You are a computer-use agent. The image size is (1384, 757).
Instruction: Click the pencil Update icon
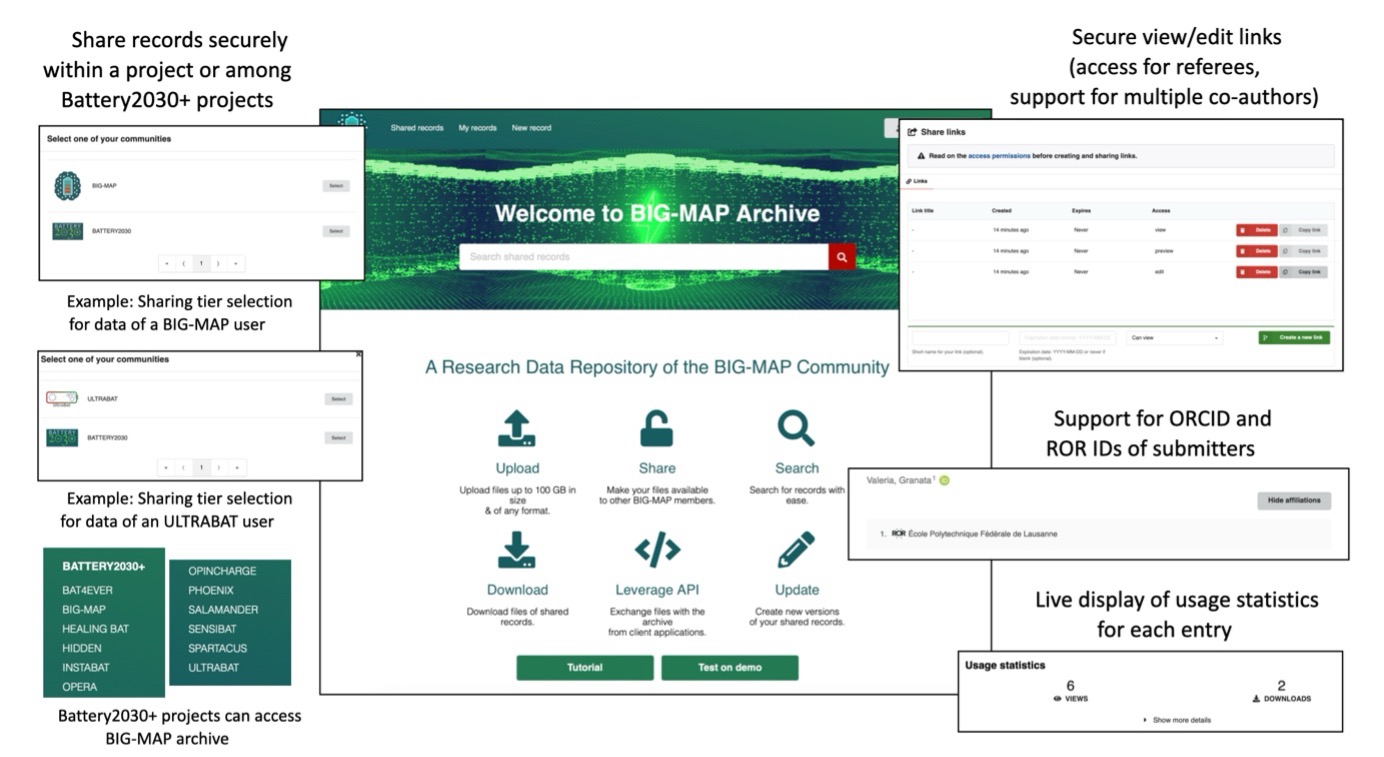[796, 550]
